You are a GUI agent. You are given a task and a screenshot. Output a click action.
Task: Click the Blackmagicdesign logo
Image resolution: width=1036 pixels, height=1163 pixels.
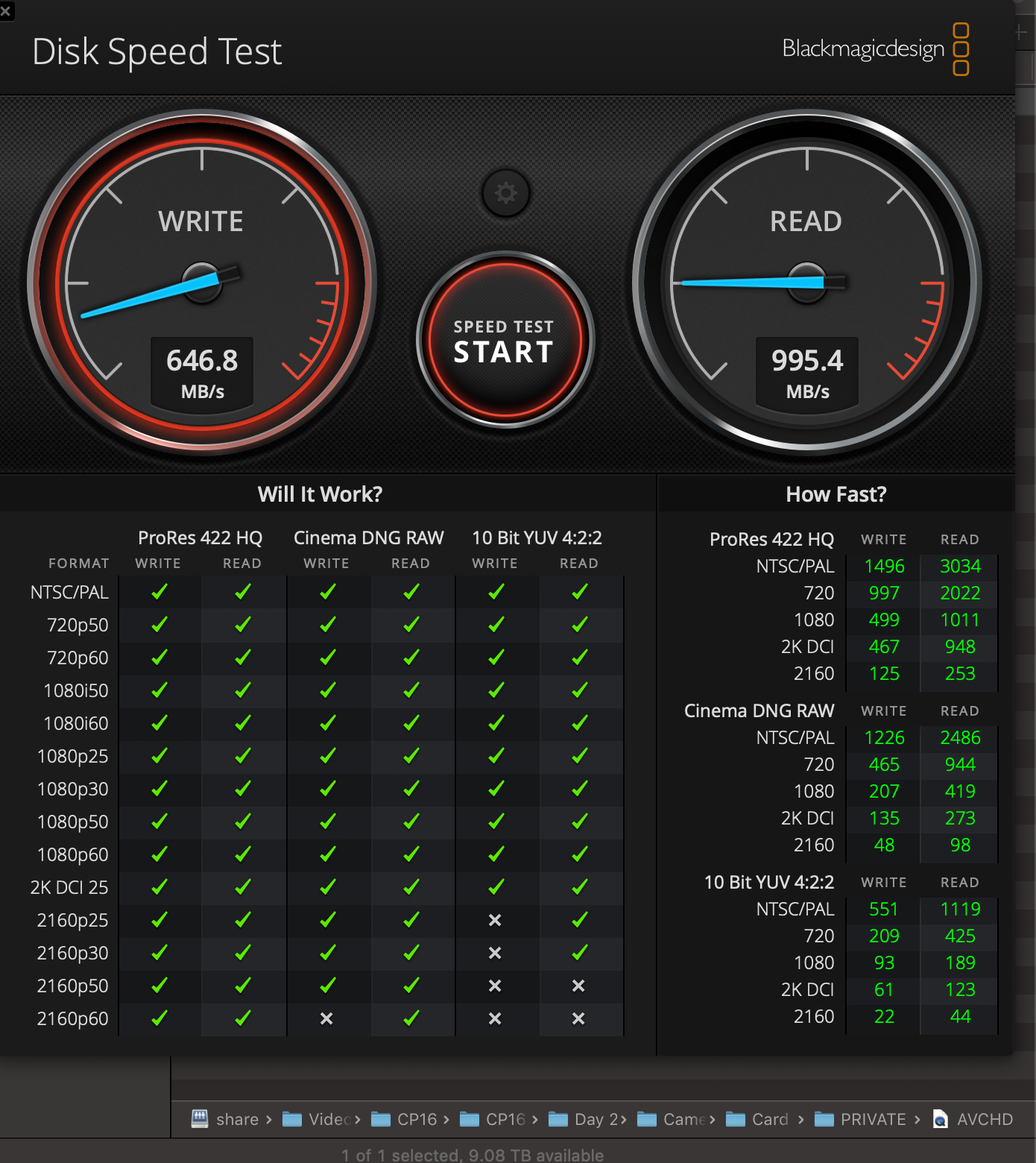point(876,49)
